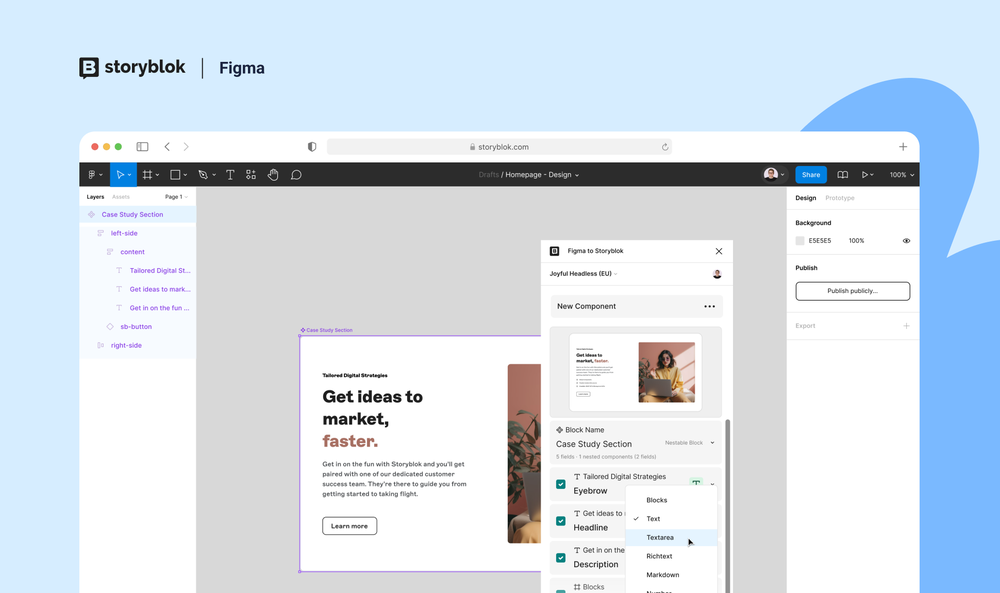Toggle the Headline field checkbox

tap(561, 521)
